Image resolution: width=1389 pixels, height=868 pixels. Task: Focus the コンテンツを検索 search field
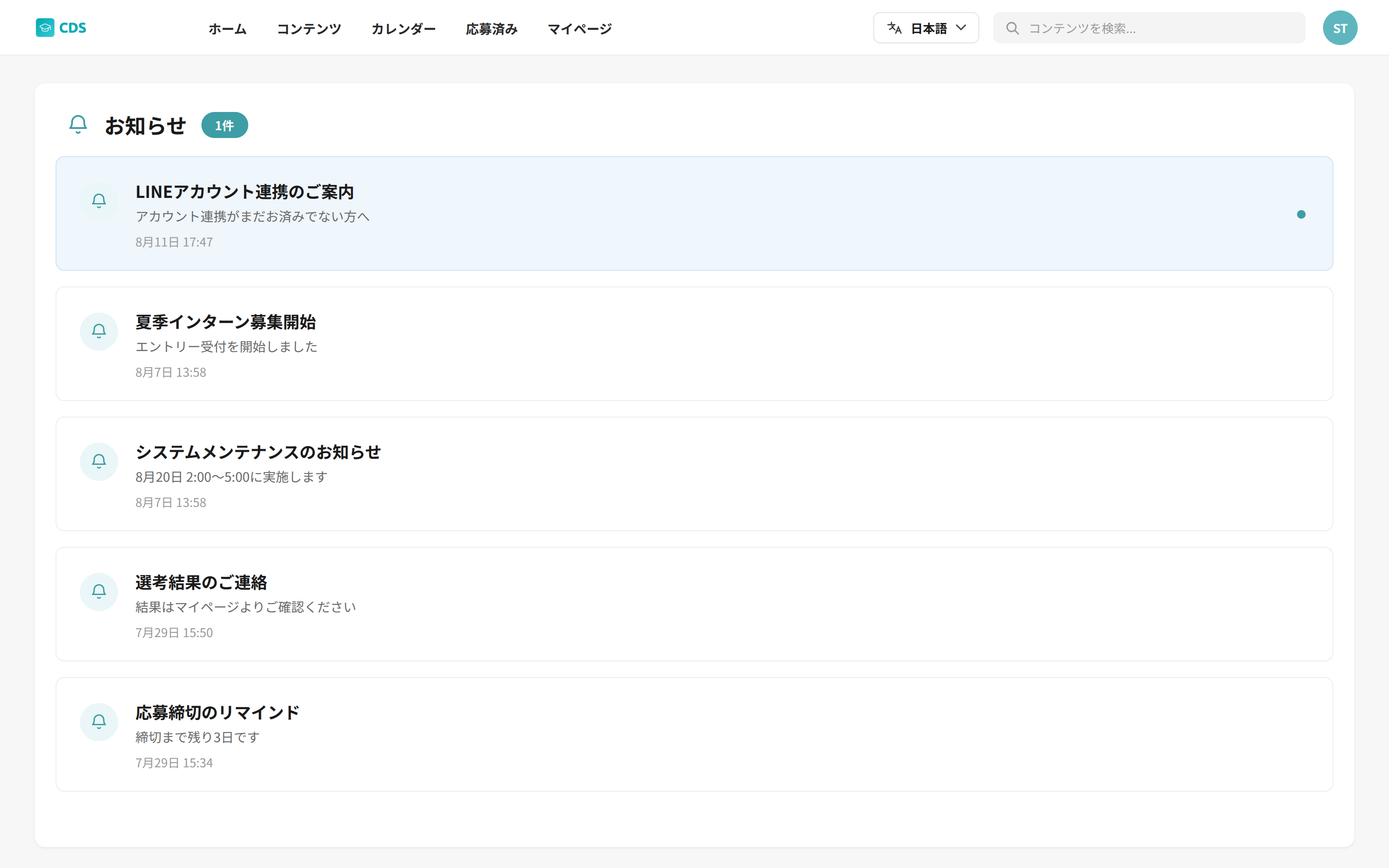[x=1149, y=28]
